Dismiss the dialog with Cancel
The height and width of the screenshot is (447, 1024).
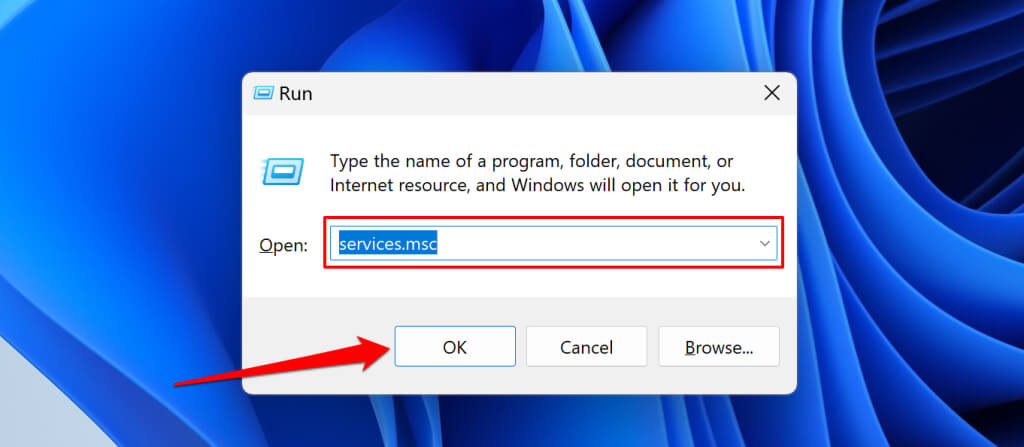tap(586, 347)
